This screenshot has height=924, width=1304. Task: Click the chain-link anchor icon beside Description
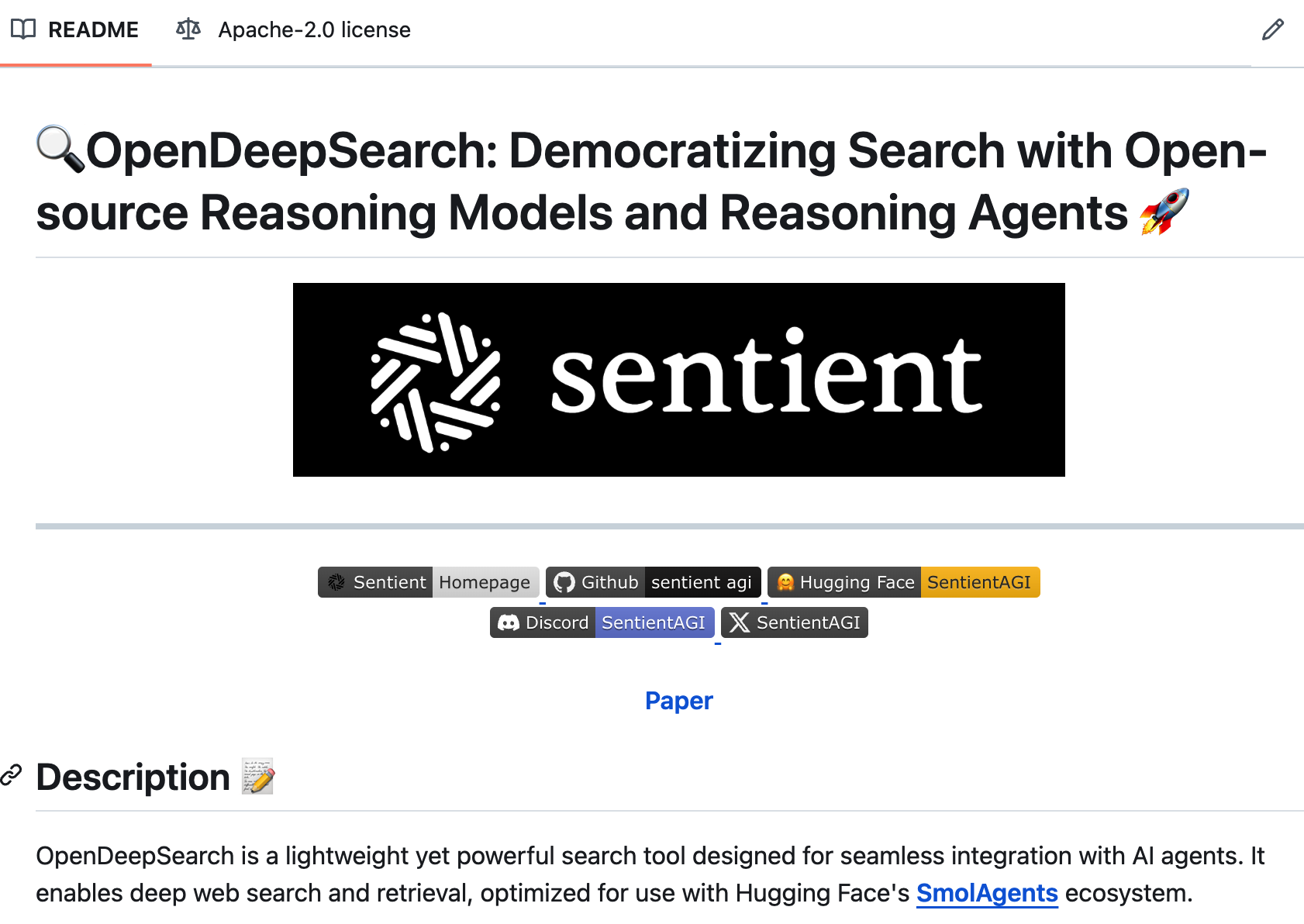(12, 777)
